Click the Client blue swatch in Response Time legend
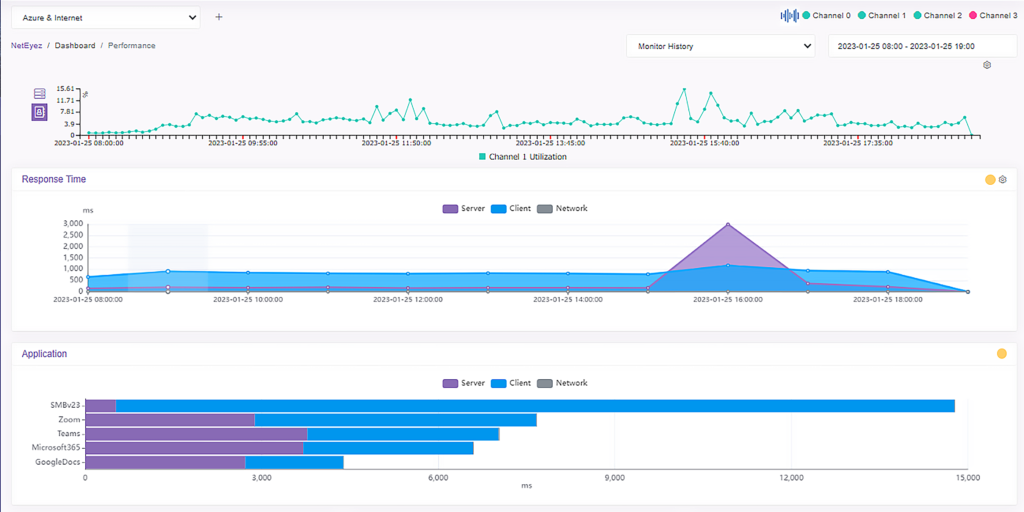Screen dimensions: 1024x512 click(498, 209)
